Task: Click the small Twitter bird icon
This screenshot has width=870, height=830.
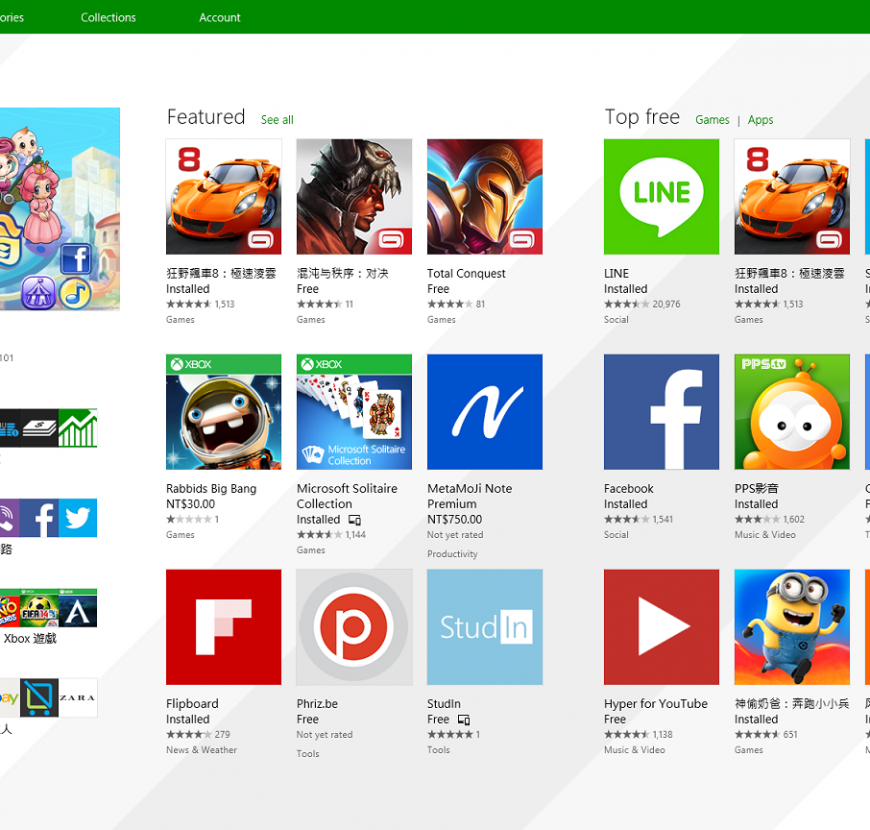Action: [78, 518]
